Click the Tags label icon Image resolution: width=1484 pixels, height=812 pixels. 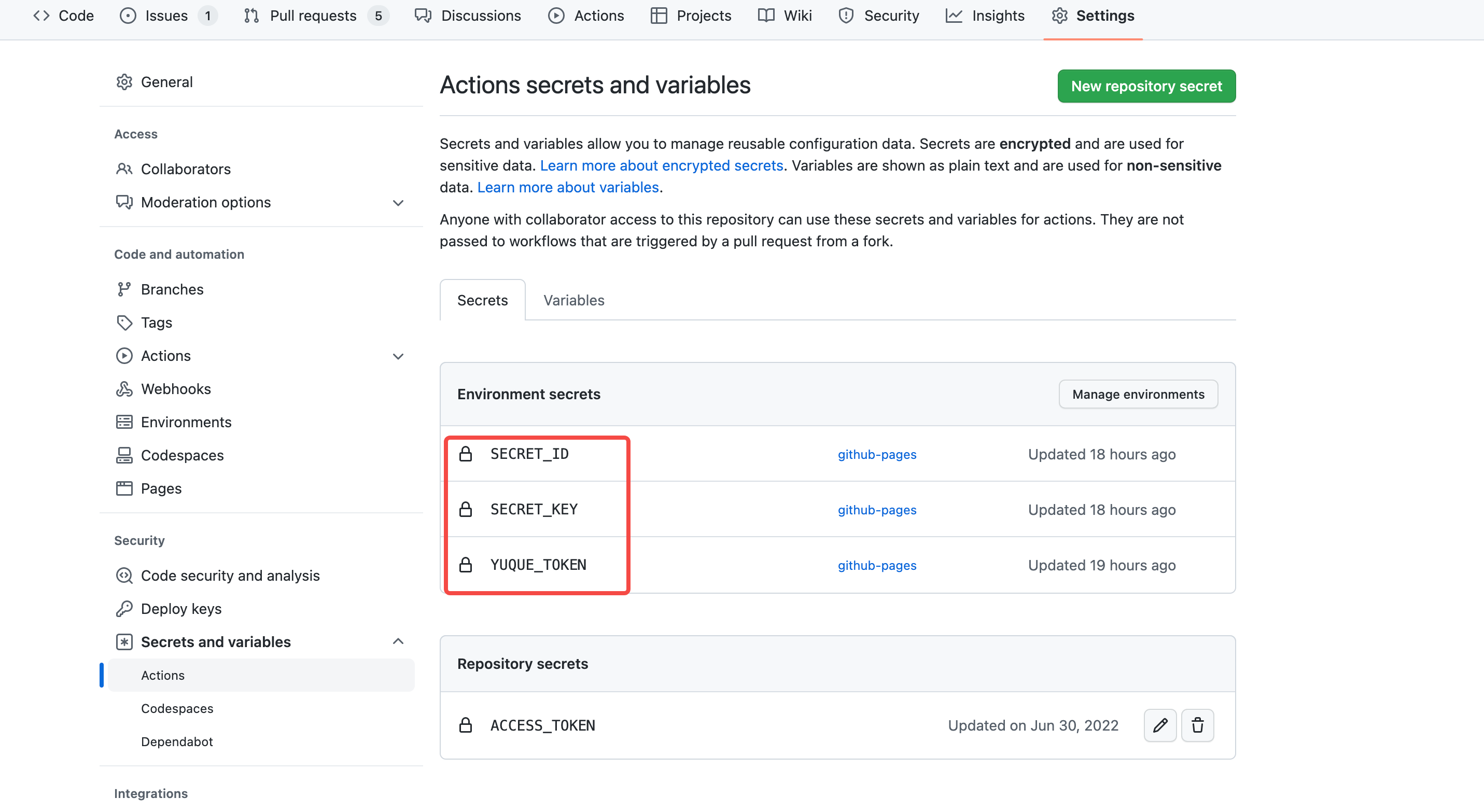tap(124, 323)
